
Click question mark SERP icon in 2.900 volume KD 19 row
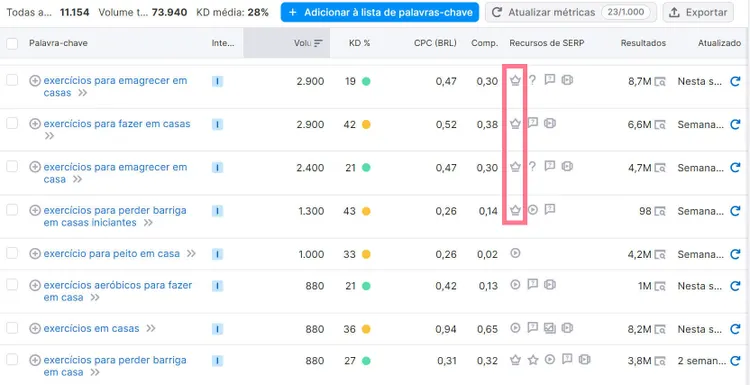pos(532,80)
